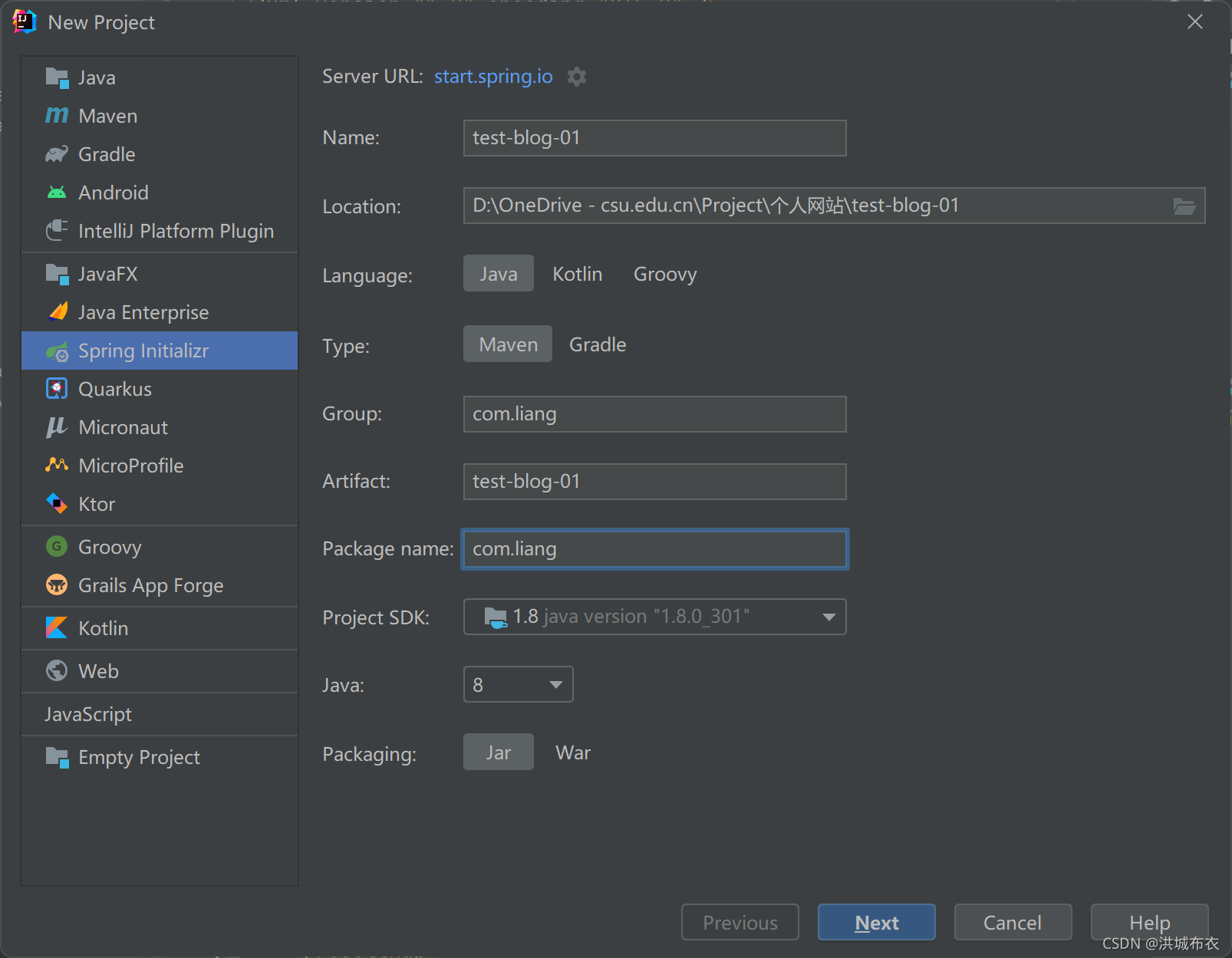
Task: Select Kotlin in the left generators list
Action: pyautogui.click(x=160, y=628)
